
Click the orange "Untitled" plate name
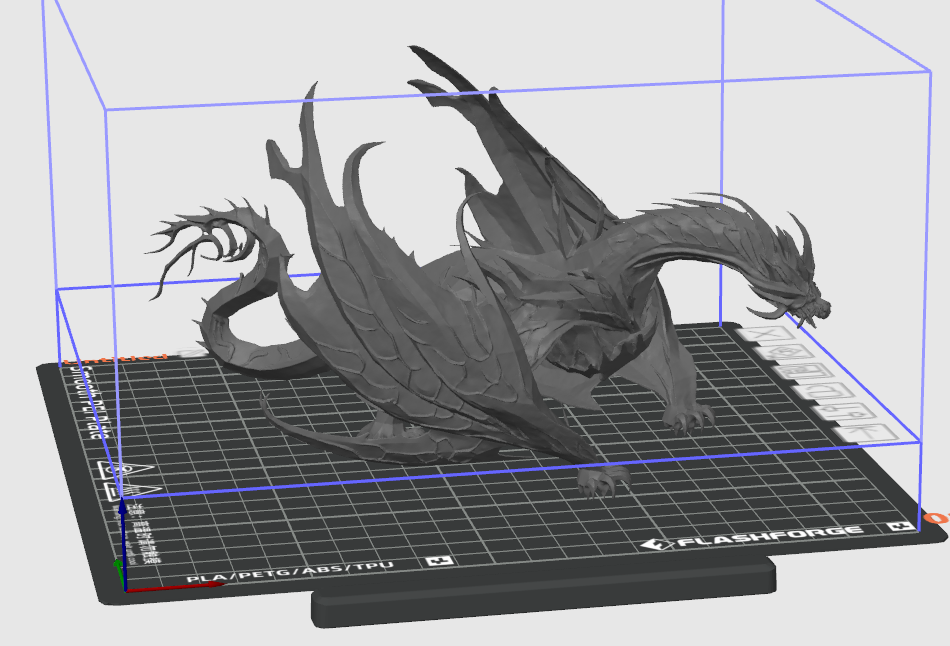(115, 358)
